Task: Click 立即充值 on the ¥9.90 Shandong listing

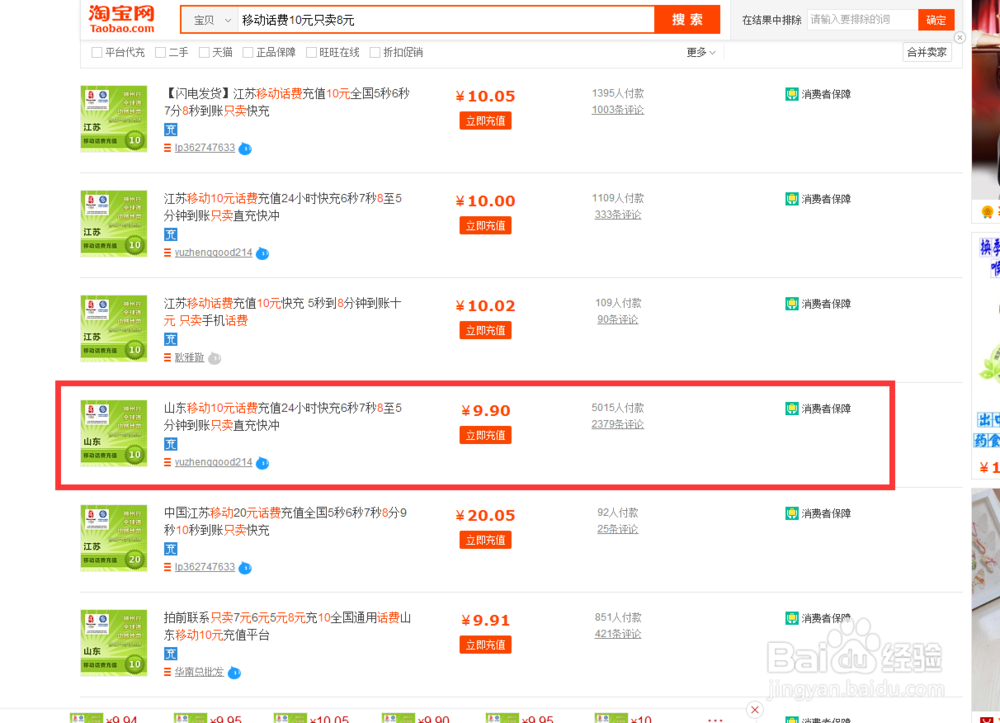Action: [x=485, y=435]
